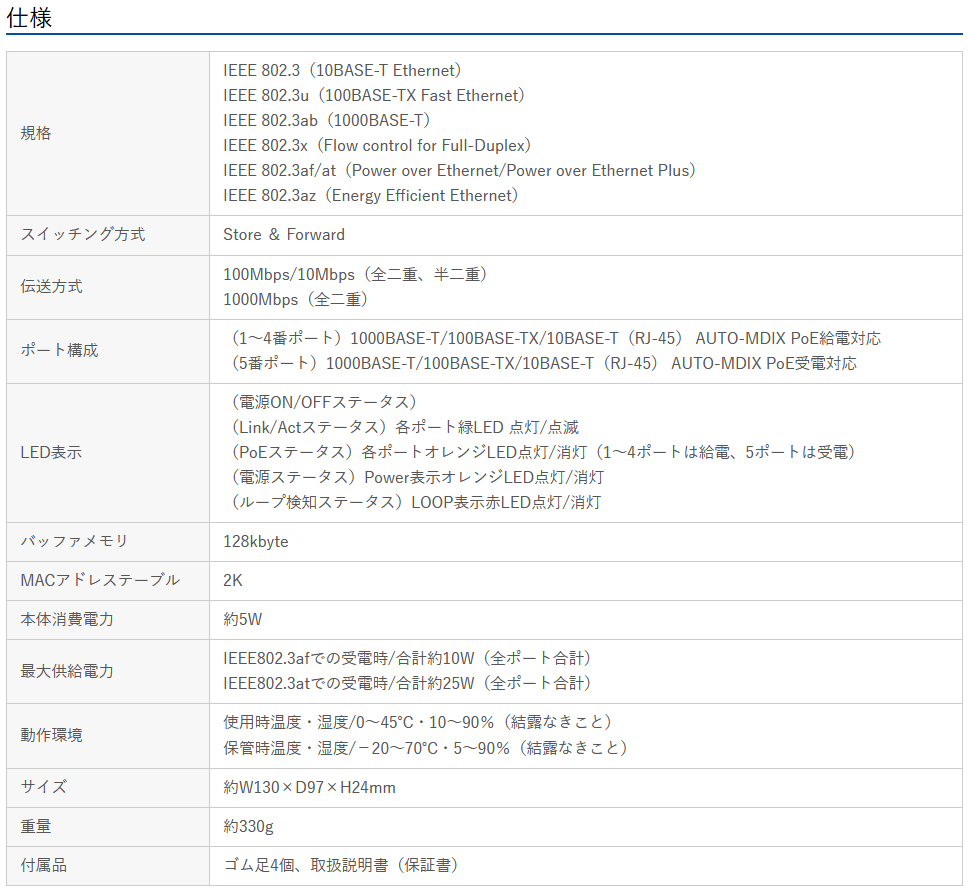Click the 約5W power consumption value
Viewport: 968px width, 891px height.
click(243, 619)
